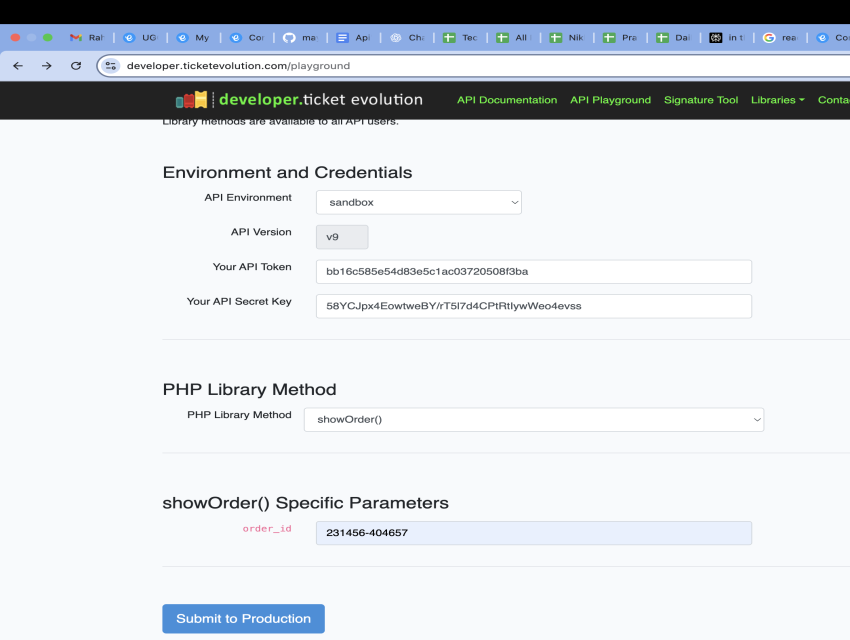Image resolution: width=850 pixels, height=640 pixels.
Task: Click the Ticket Evolution logo icon
Action: pyautogui.click(x=191, y=100)
